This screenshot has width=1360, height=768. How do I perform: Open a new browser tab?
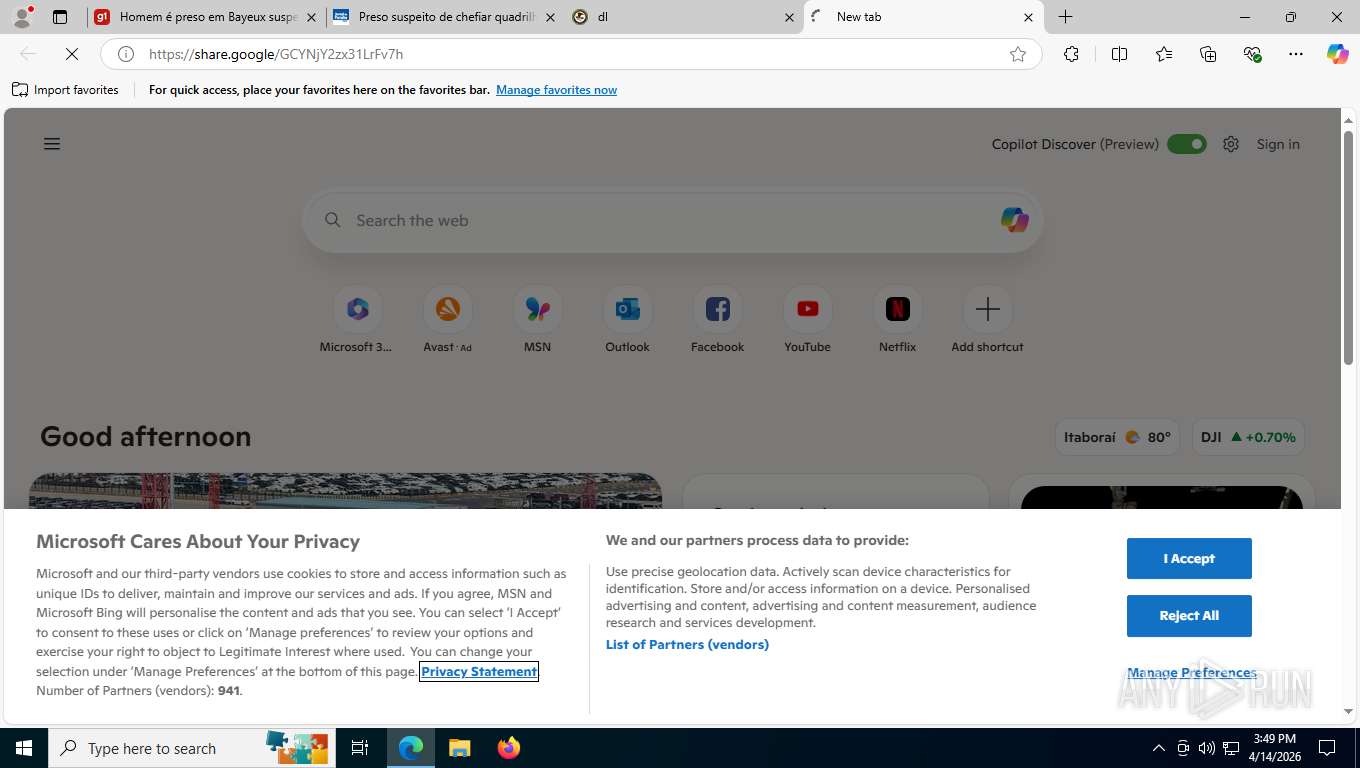[1066, 17]
